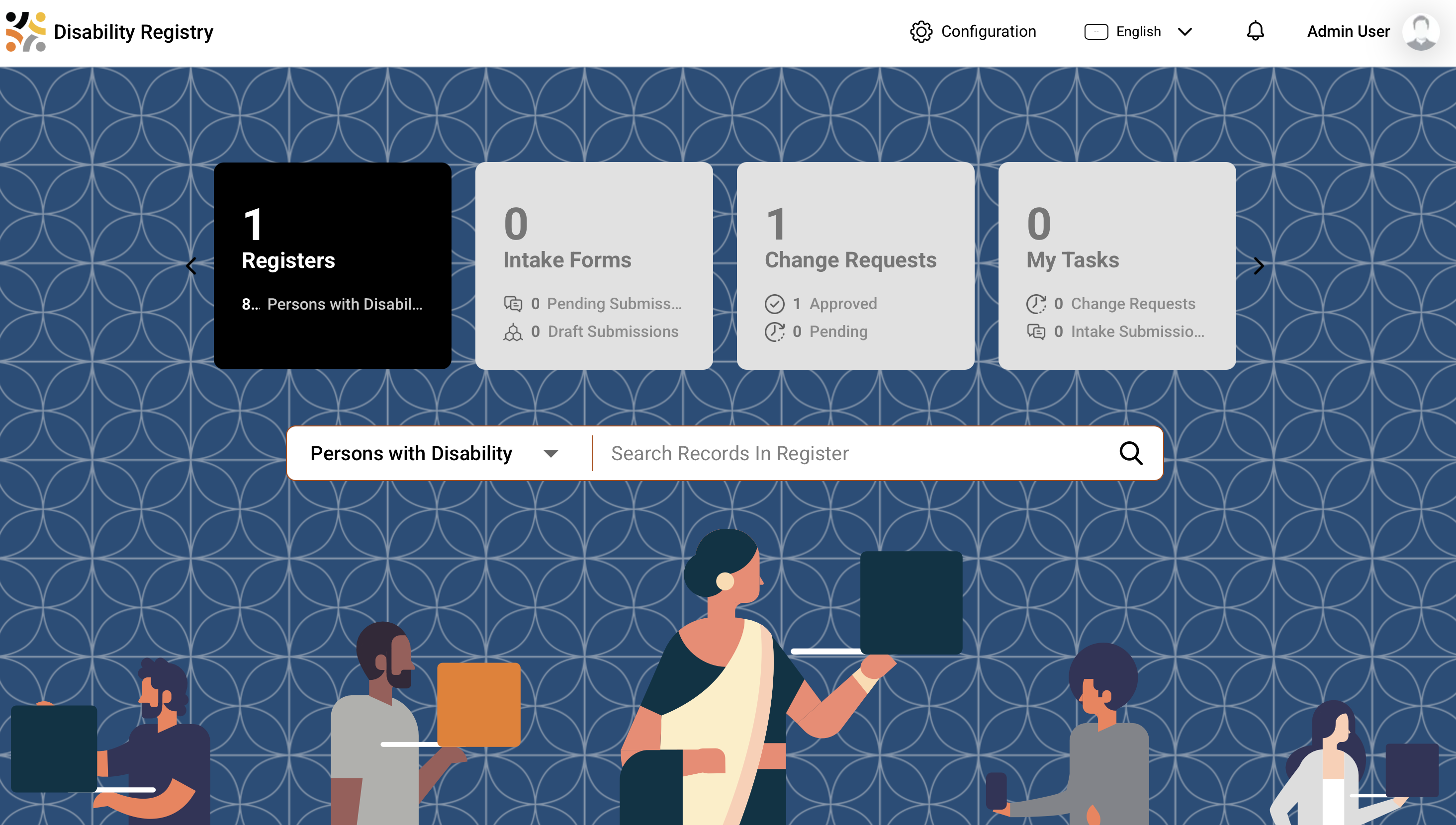Select the Change Requests card
Screen dimensions: 1456x825
point(855,266)
